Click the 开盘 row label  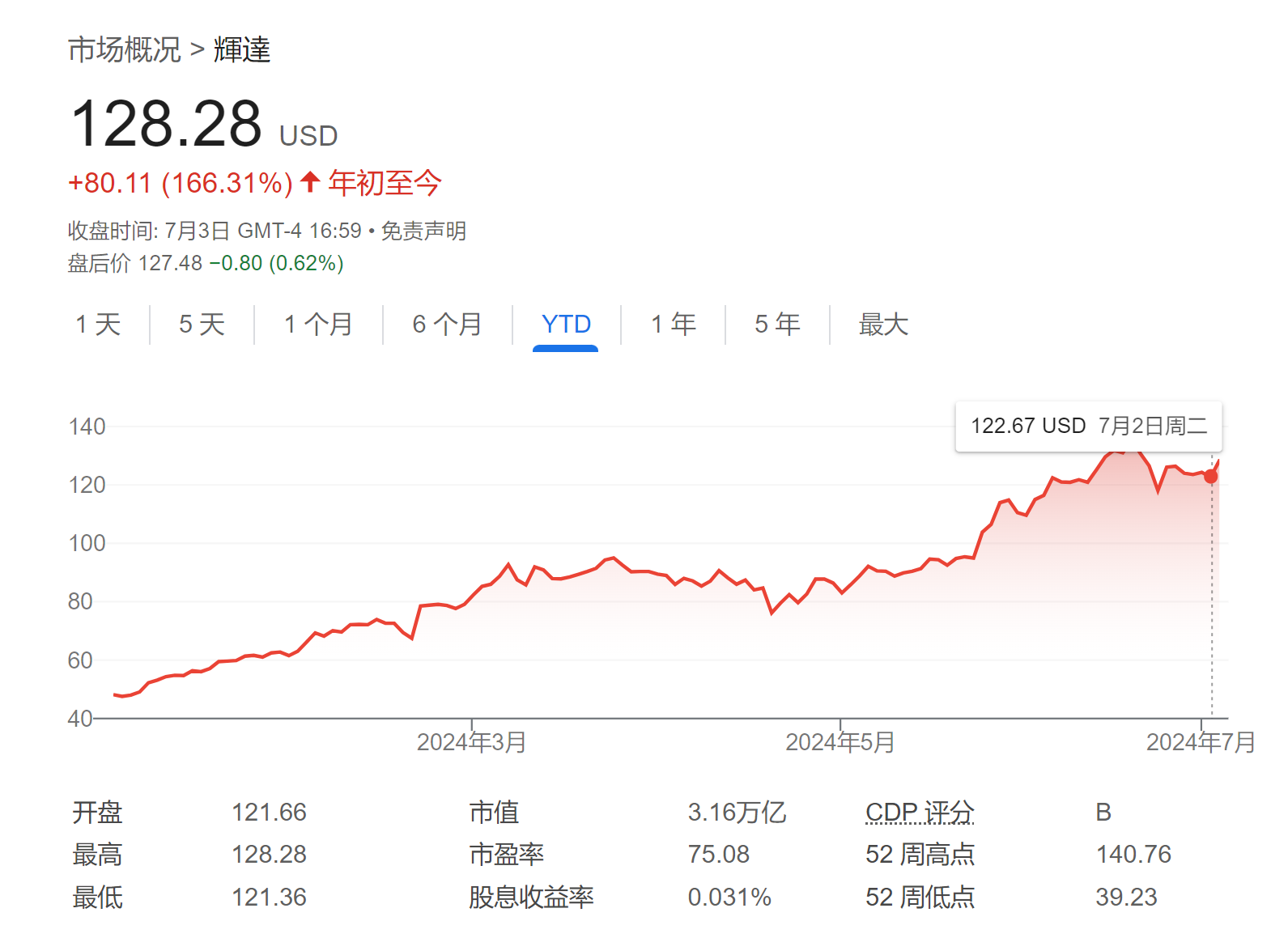[97, 813]
